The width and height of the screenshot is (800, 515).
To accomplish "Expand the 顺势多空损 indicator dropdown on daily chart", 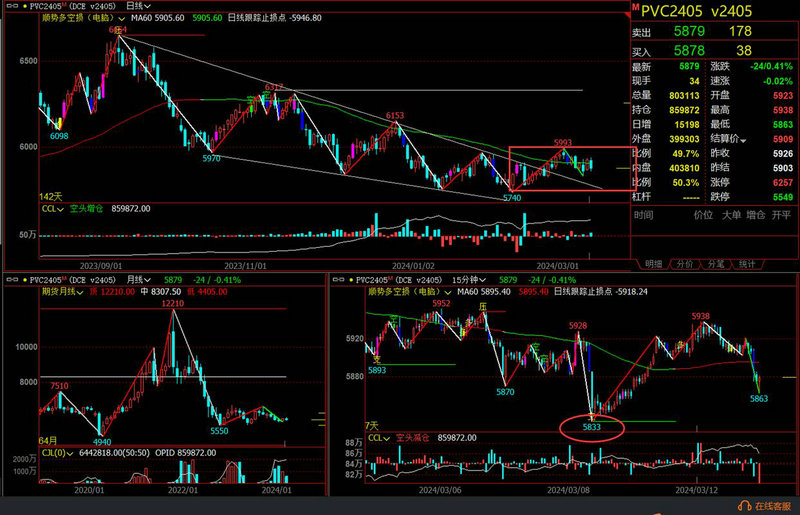I will click(x=122, y=18).
